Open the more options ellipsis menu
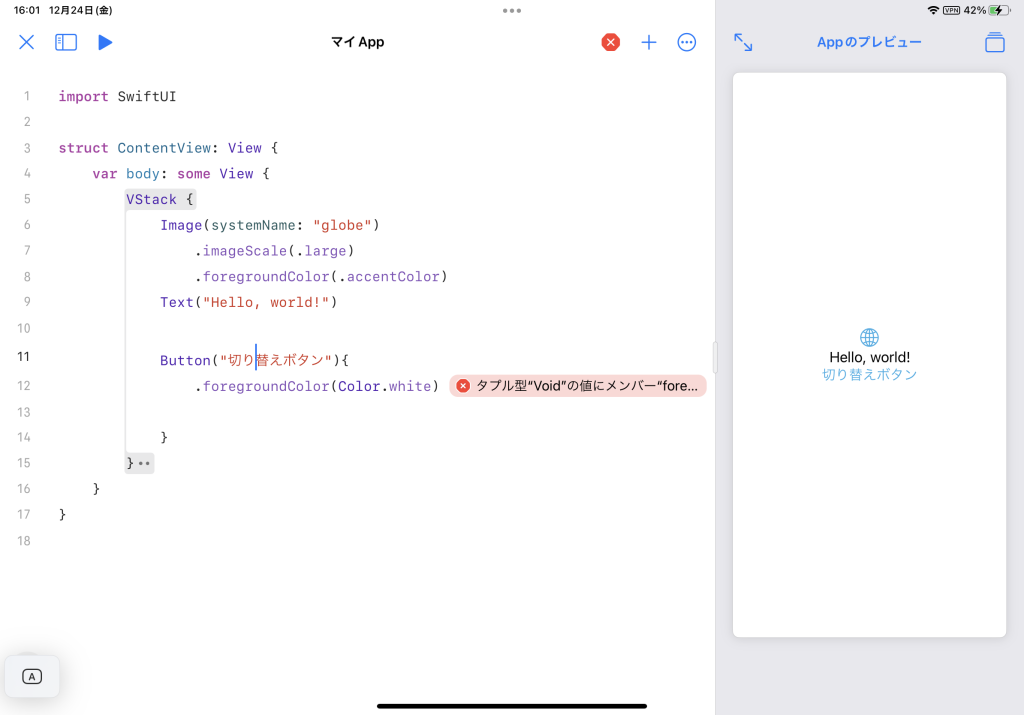 click(x=687, y=42)
